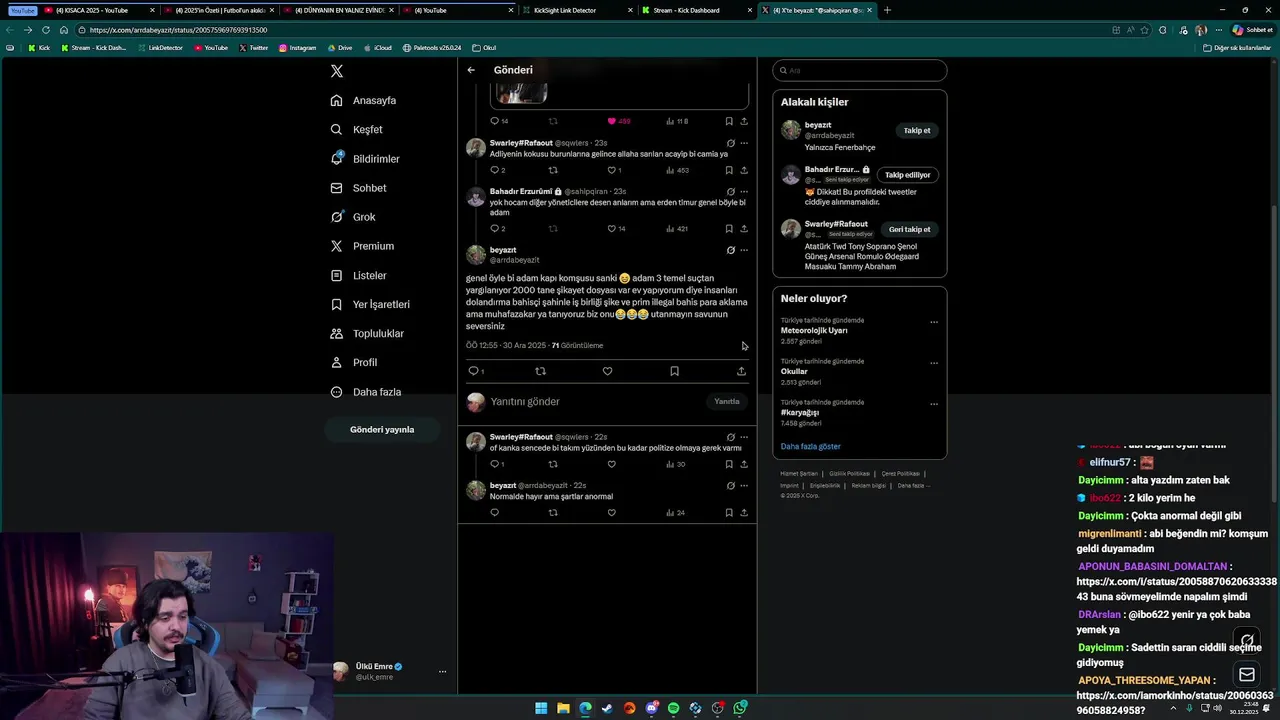The image size is (1280, 720).
Task: Click the browser address bar URL
Action: pyautogui.click(x=178, y=30)
